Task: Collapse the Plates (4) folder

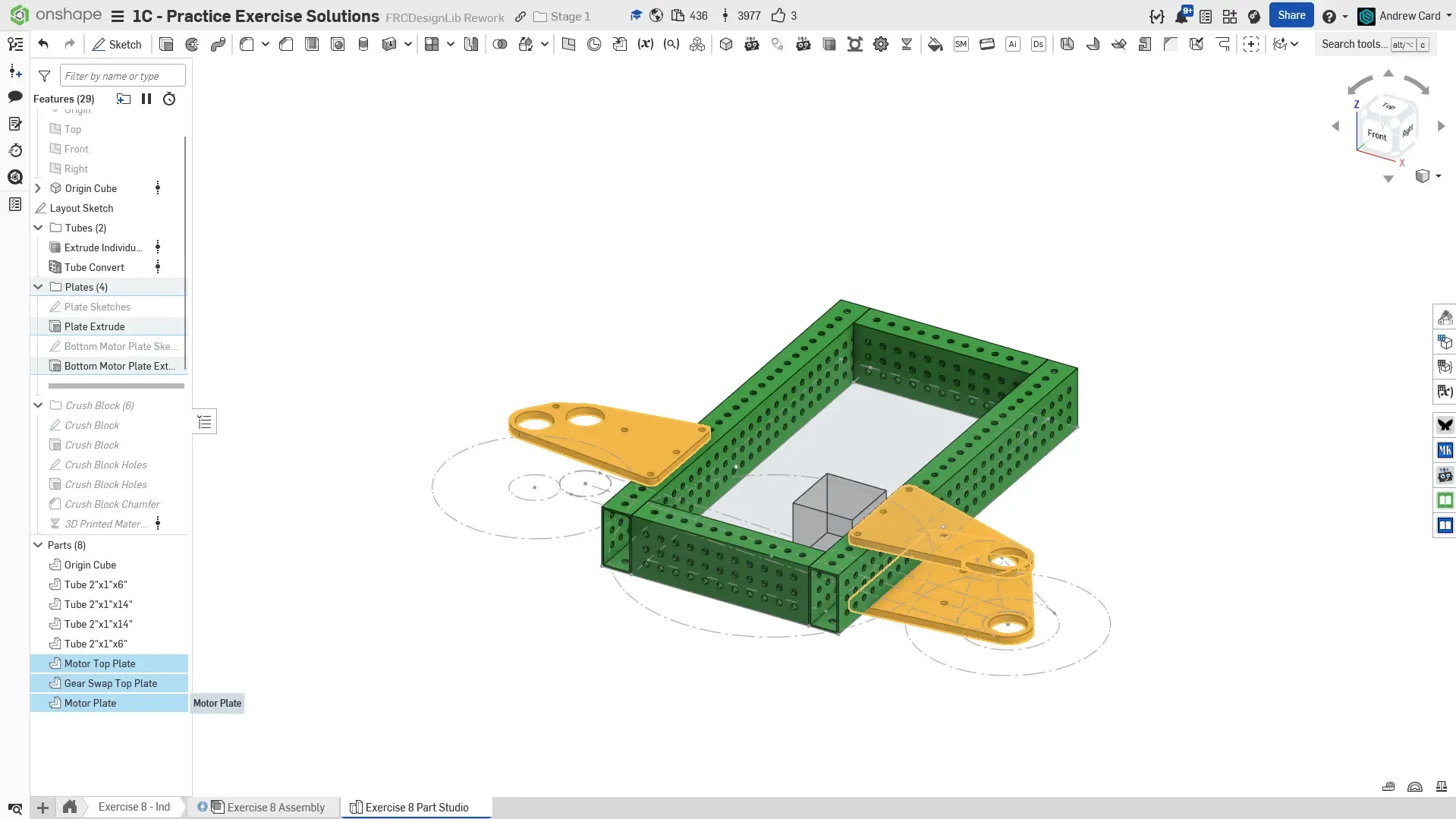Action: pos(38,287)
